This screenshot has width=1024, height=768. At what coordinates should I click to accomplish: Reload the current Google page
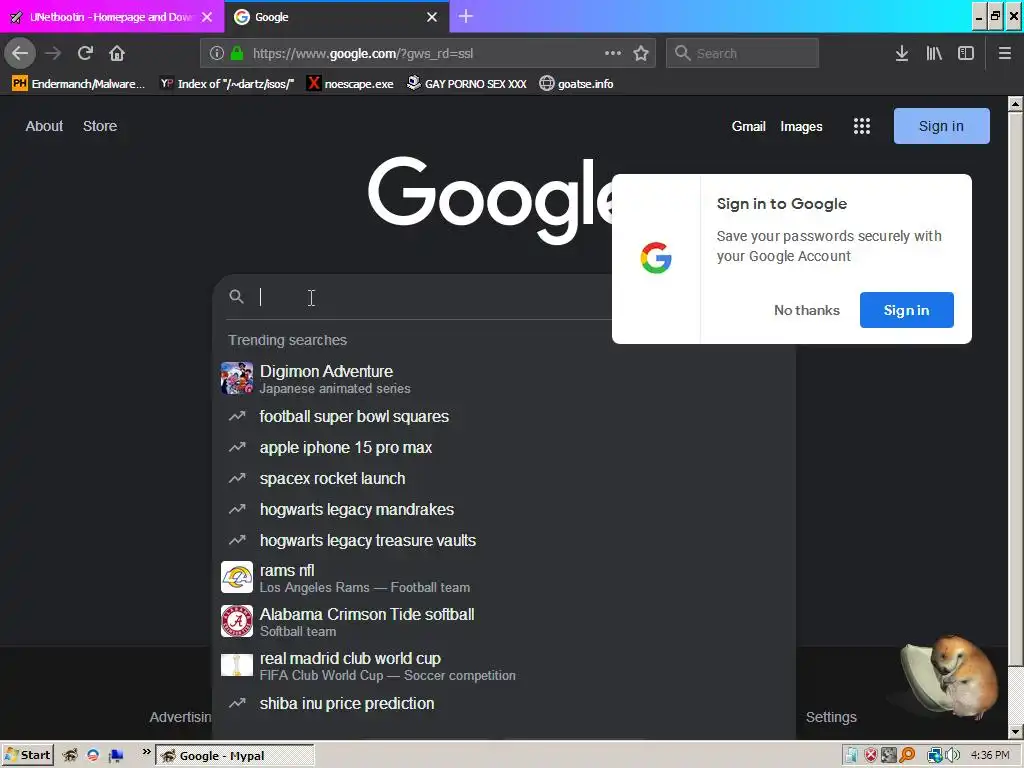pos(85,54)
